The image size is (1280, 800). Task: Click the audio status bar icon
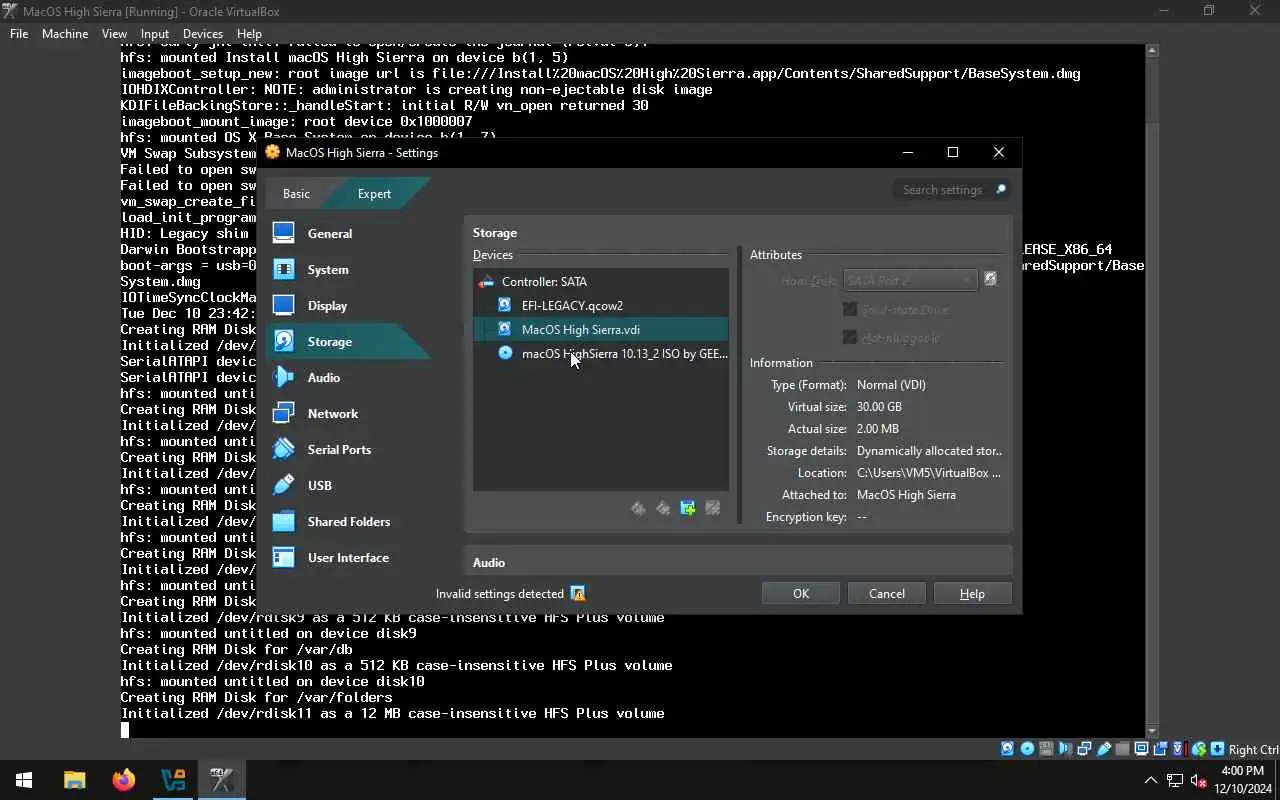[x=1065, y=749]
